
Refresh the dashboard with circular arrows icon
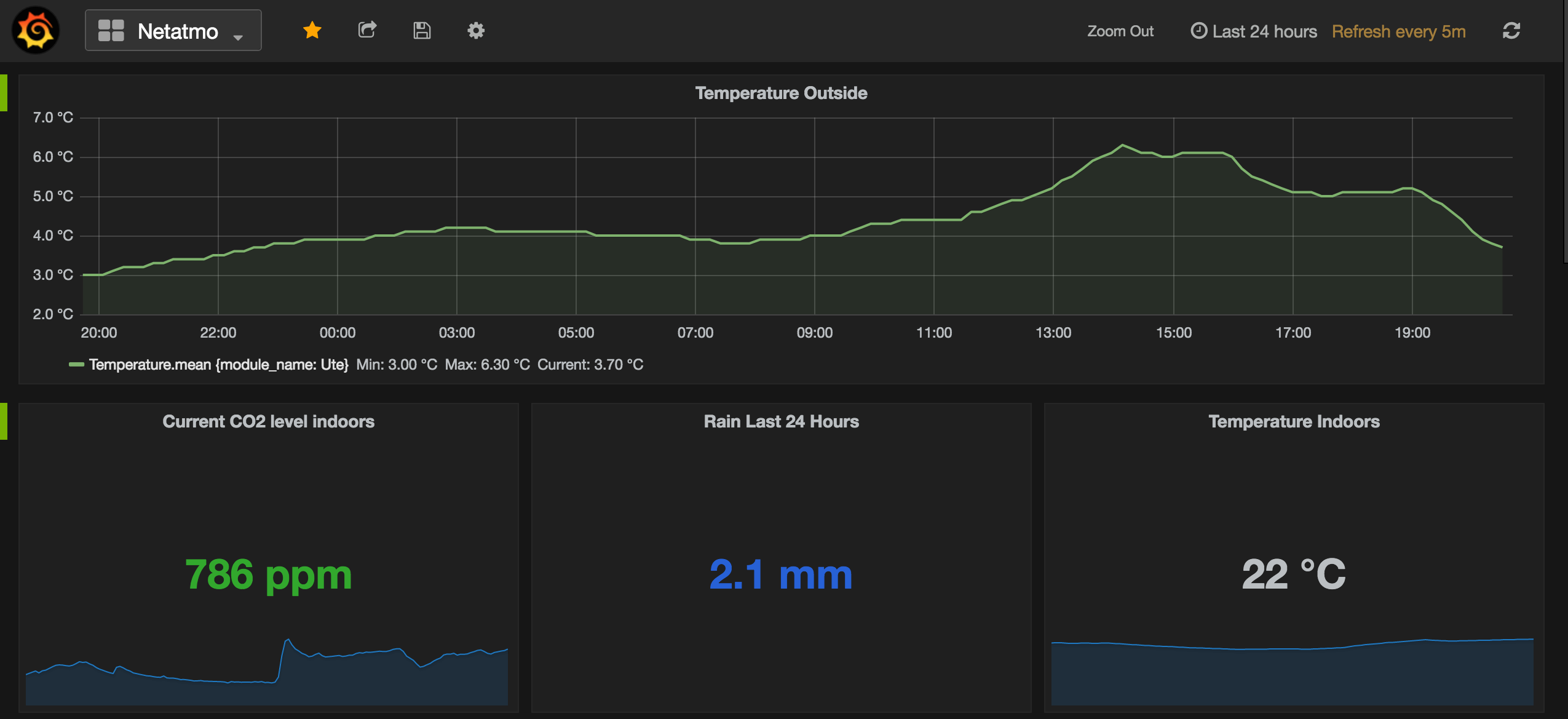pos(1511,31)
